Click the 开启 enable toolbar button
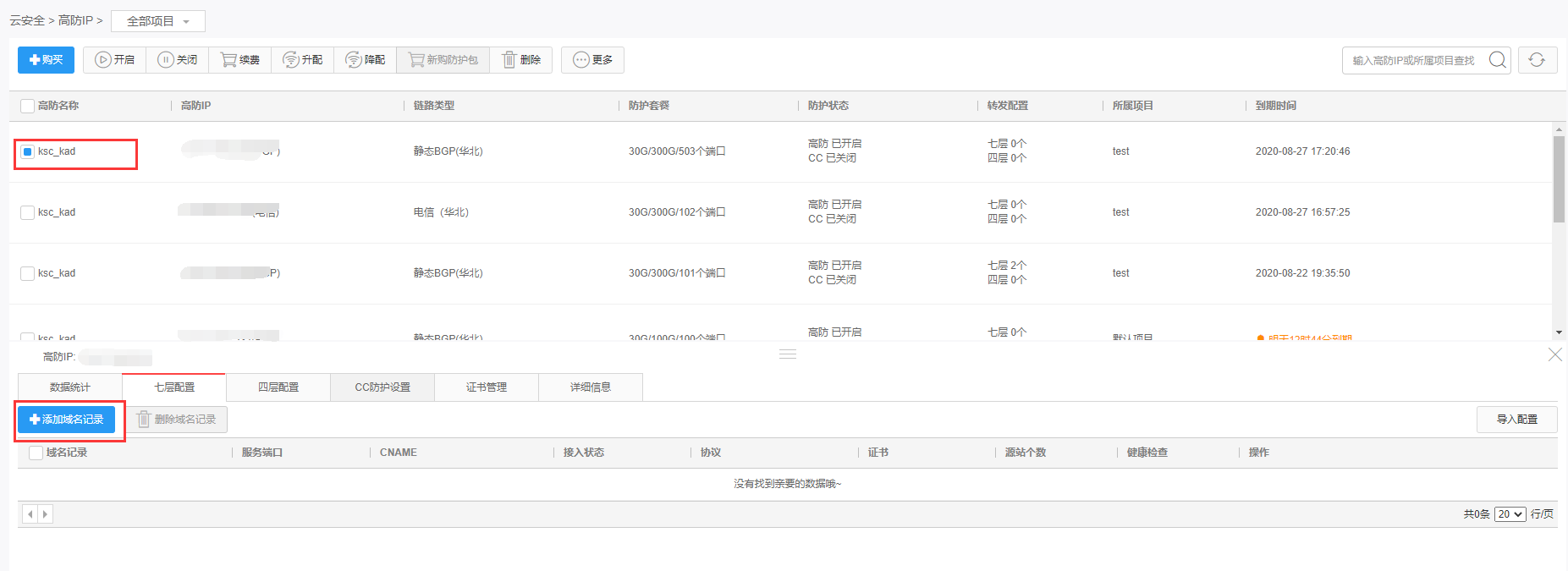This screenshot has width=1568, height=571. pos(114,60)
